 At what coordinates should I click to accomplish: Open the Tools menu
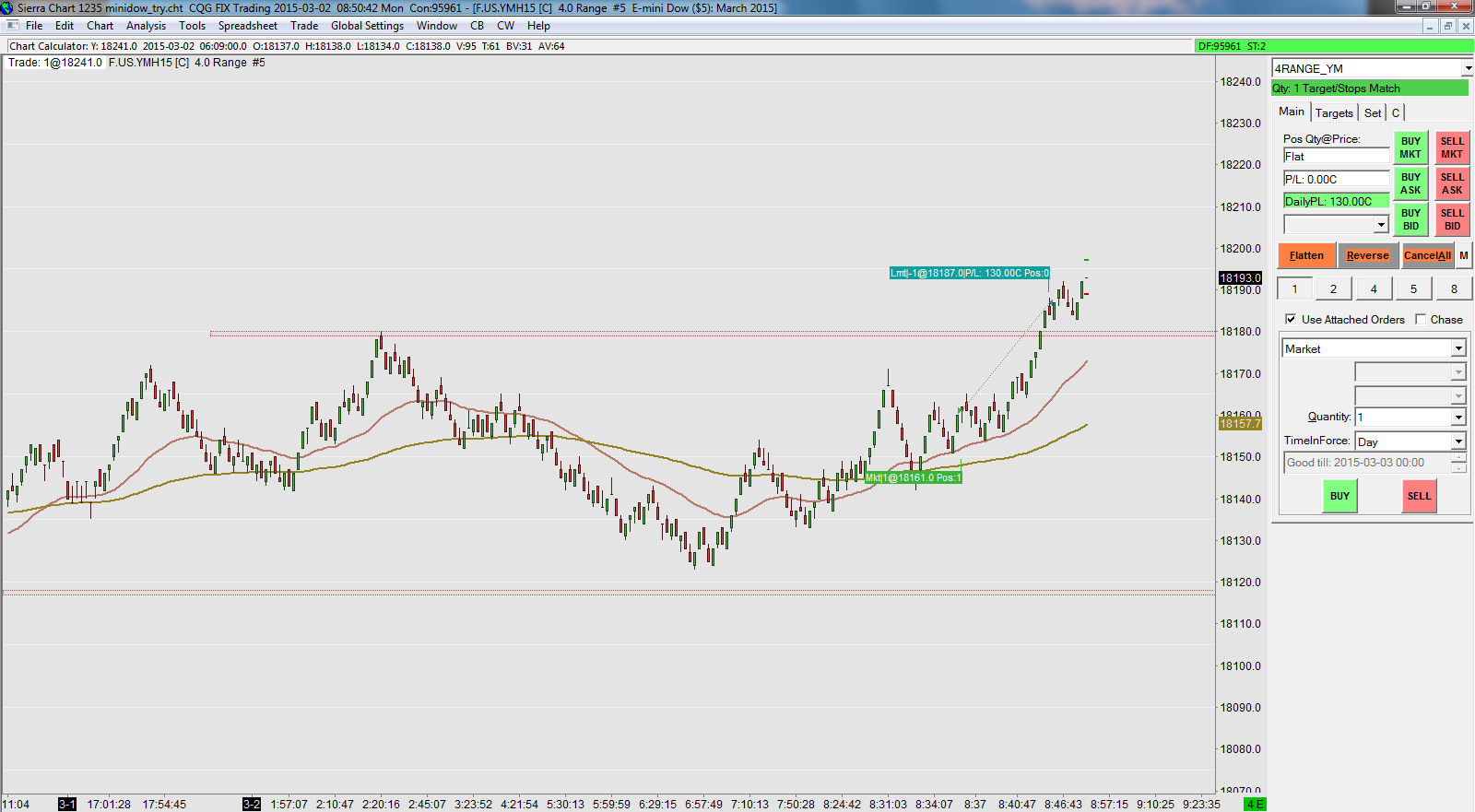coord(193,26)
